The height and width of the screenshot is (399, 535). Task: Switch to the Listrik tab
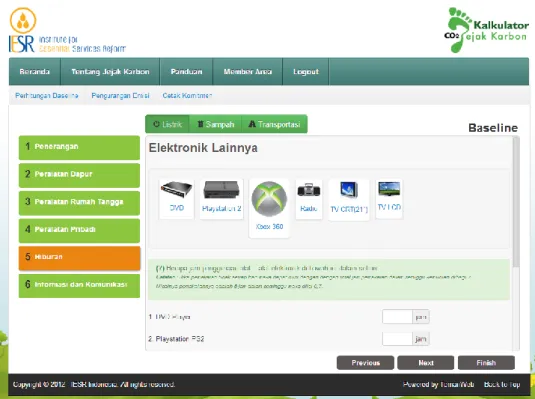click(168, 124)
